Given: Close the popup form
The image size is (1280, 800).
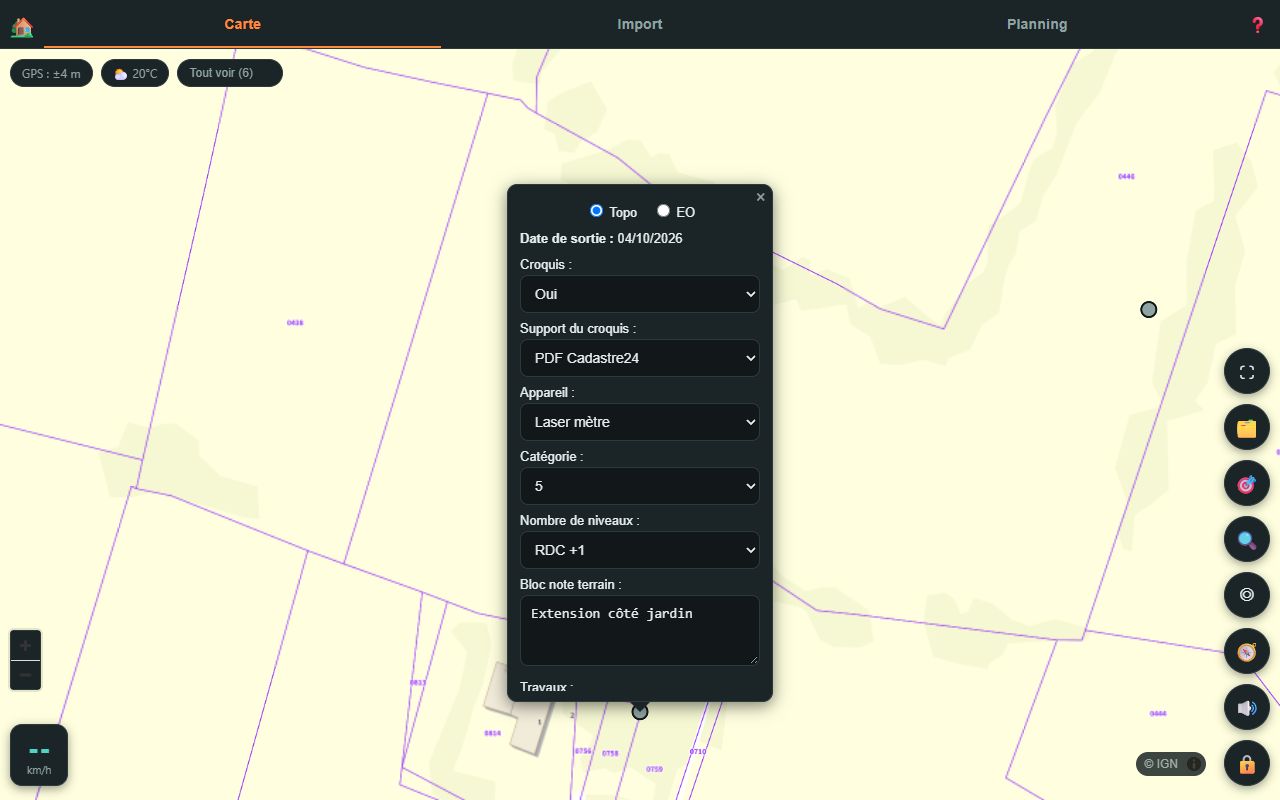Looking at the screenshot, I should (760, 197).
